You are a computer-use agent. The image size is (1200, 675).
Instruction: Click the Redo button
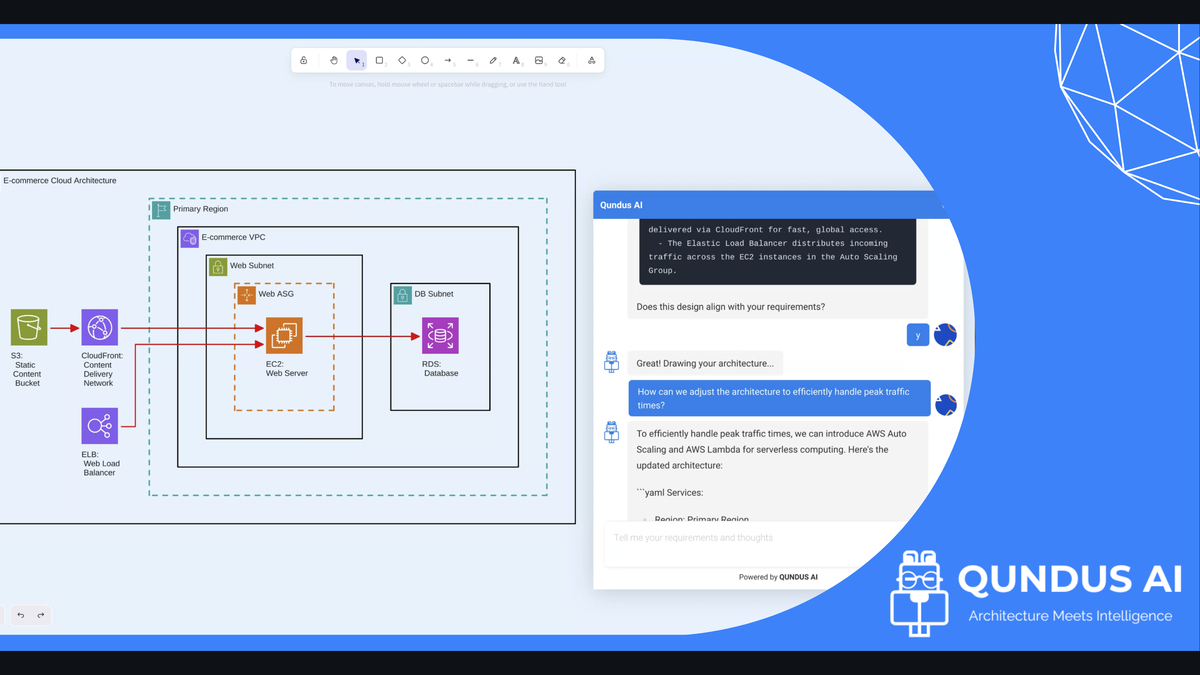(x=41, y=615)
